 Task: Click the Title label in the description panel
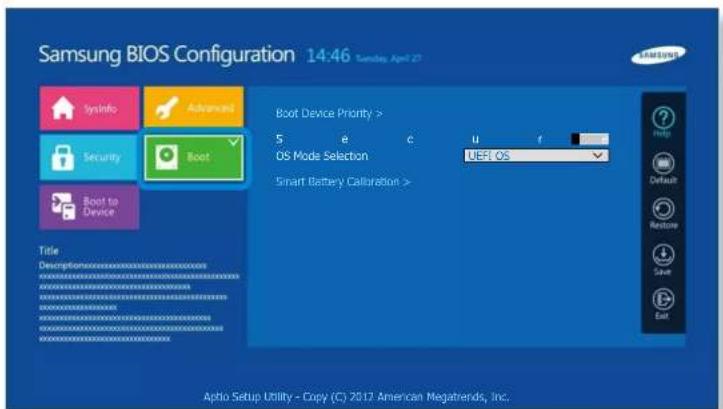click(48, 250)
